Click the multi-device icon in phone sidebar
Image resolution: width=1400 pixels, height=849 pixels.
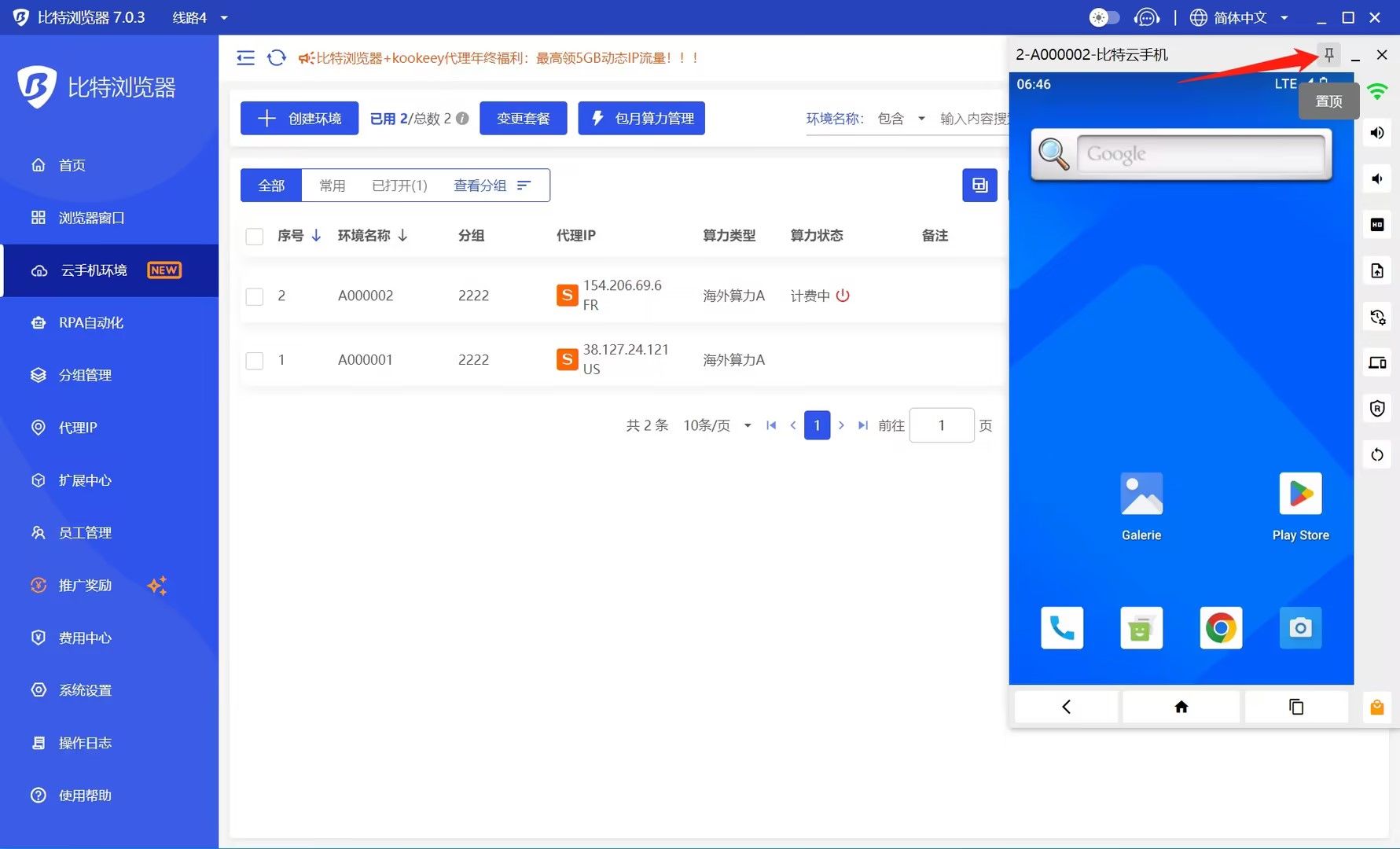(1377, 362)
